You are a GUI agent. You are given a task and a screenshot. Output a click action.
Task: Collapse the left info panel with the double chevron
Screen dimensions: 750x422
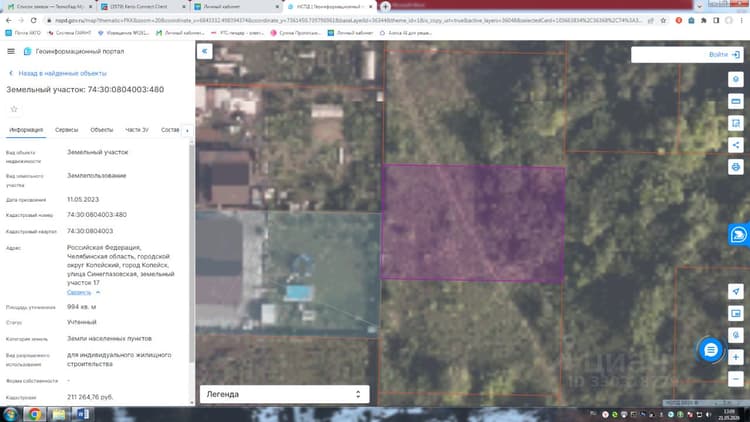(x=205, y=51)
